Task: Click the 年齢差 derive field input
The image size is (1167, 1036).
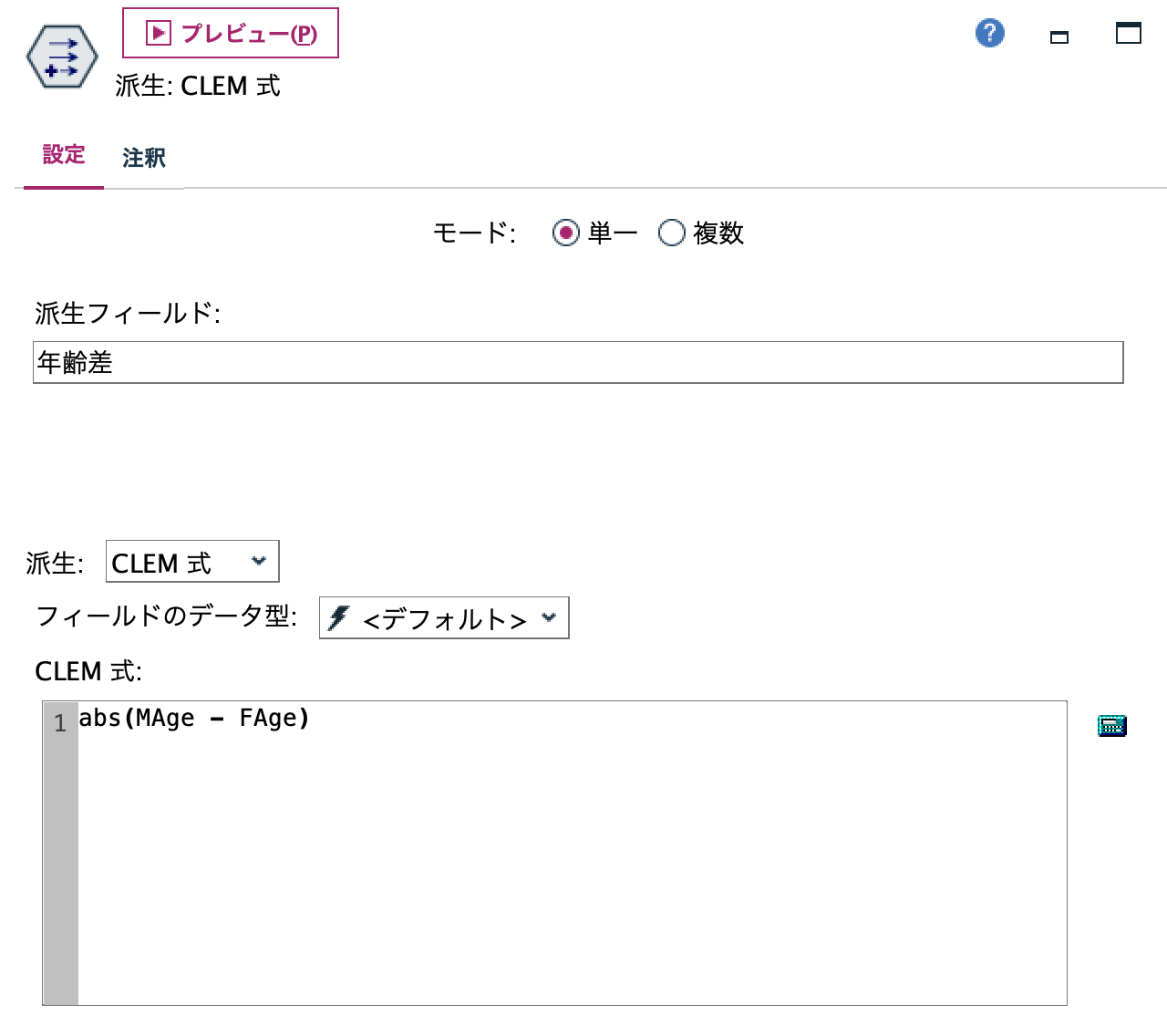Action: 578,361
